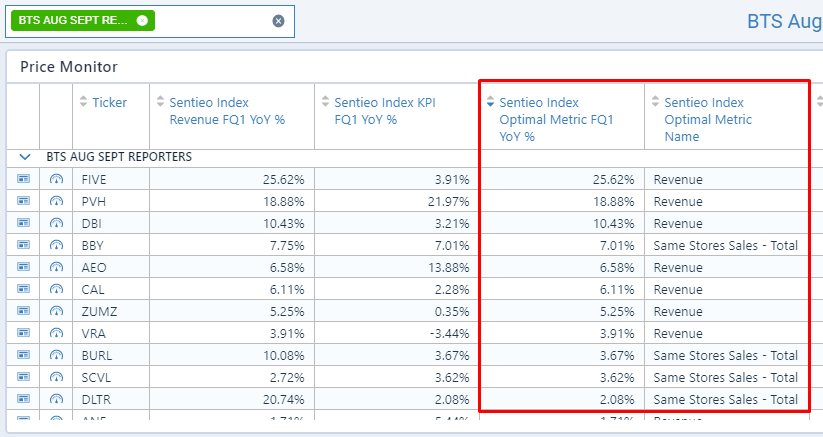Clear the watchlist search field

[x=278, y=21]
